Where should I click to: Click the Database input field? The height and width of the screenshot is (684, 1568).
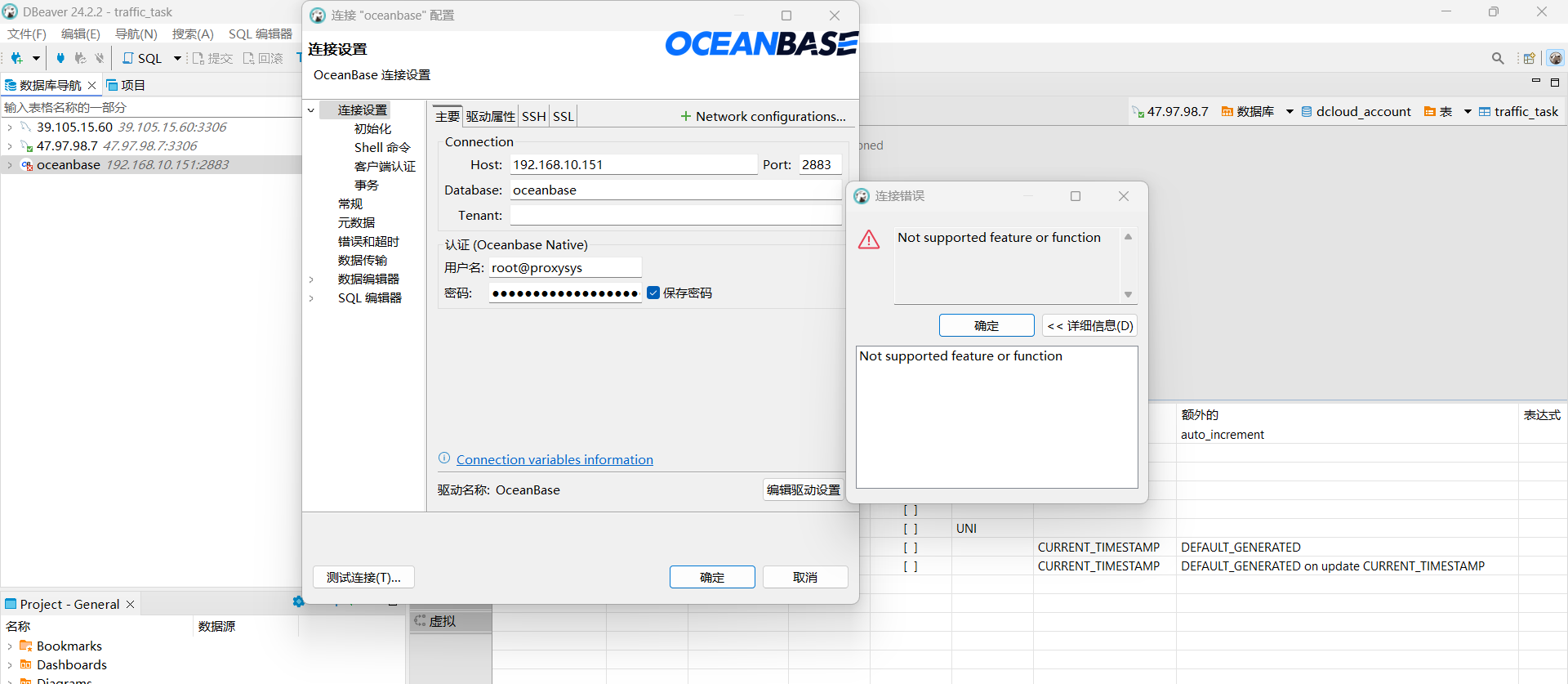pos(675,190)
